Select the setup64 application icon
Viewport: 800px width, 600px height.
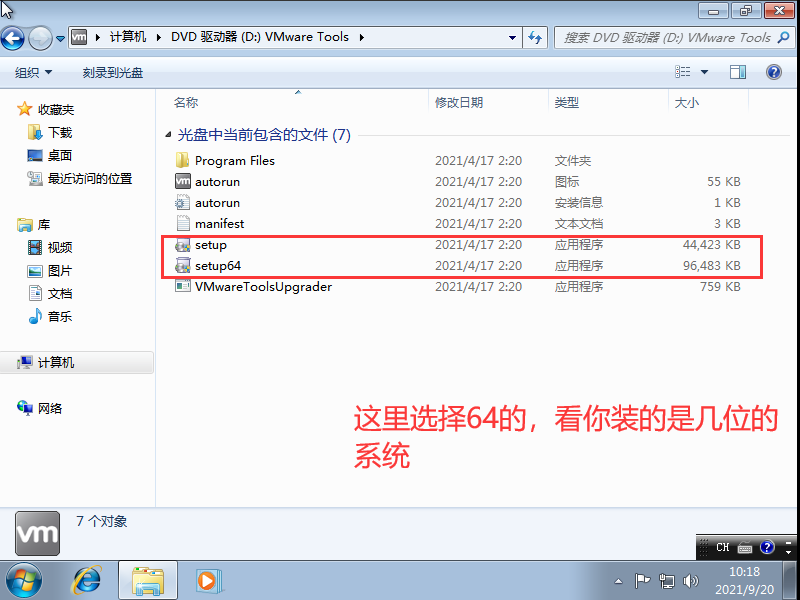(x=183, y=266)
